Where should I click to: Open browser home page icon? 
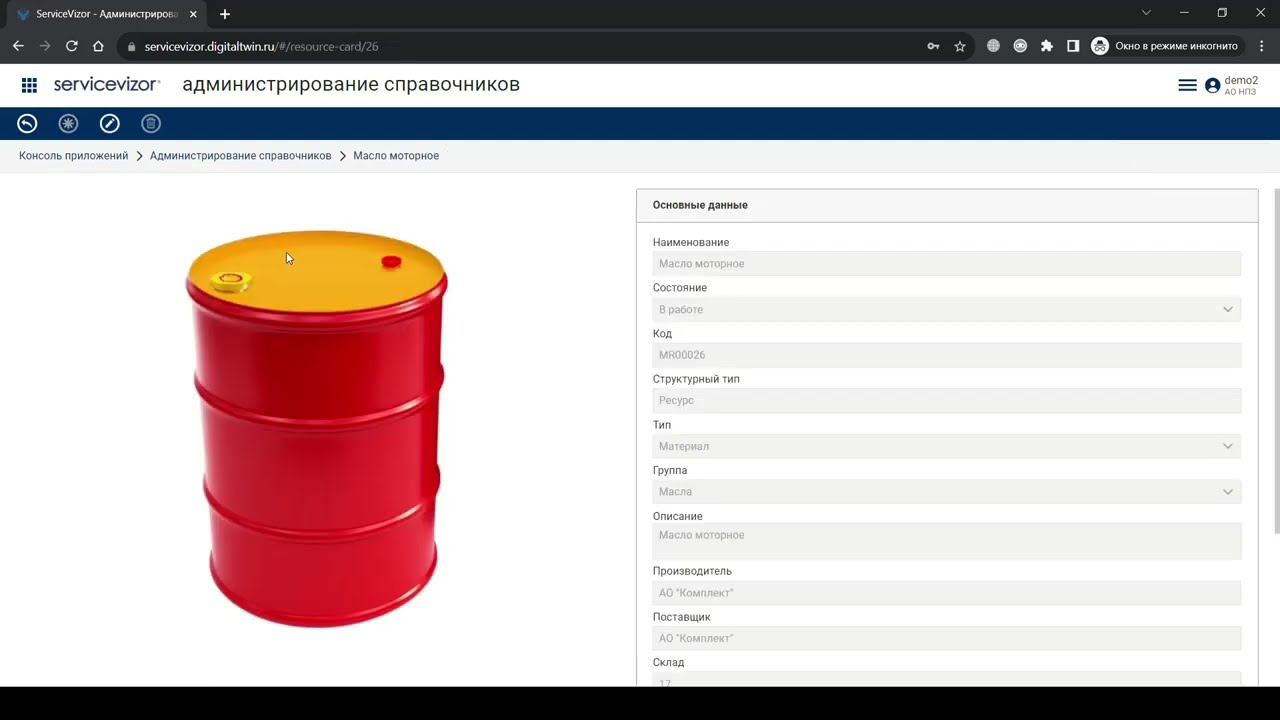tap(98, 46)
